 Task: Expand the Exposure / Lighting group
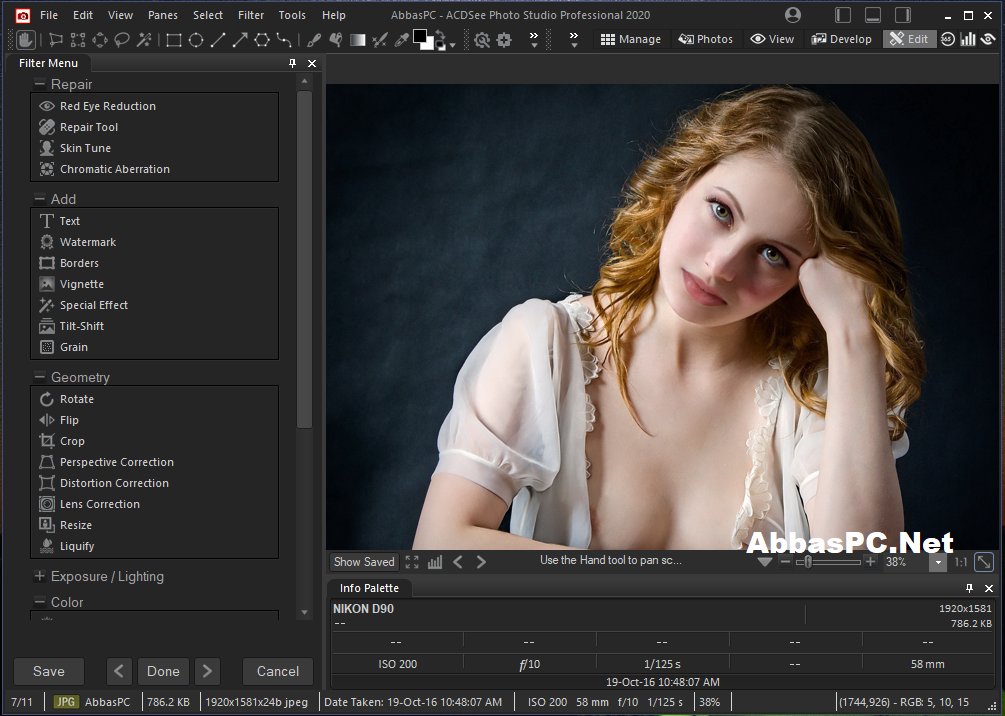coord(40,576)
